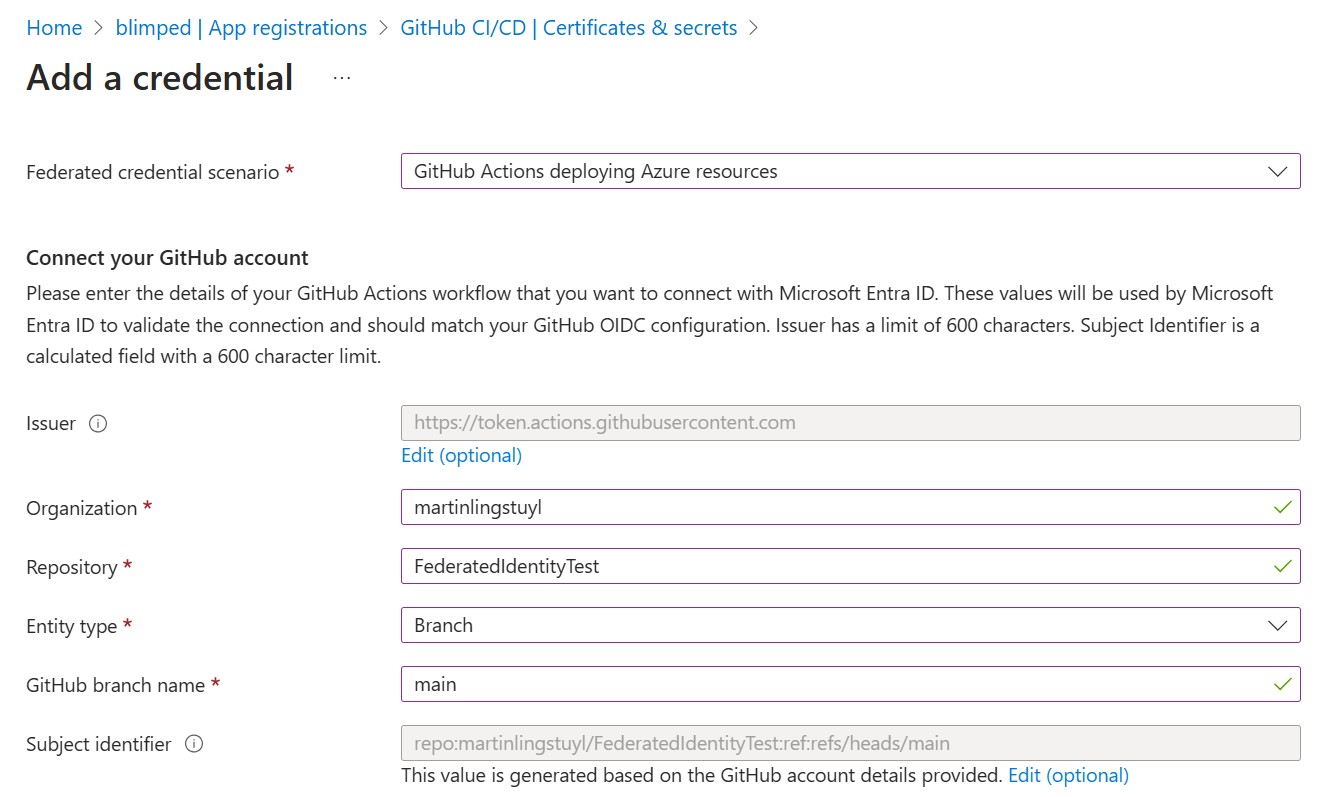Viewport: 1340px width, 797px height.
Task: Click the branch name field green checkmark
Action: [1282, 684]
